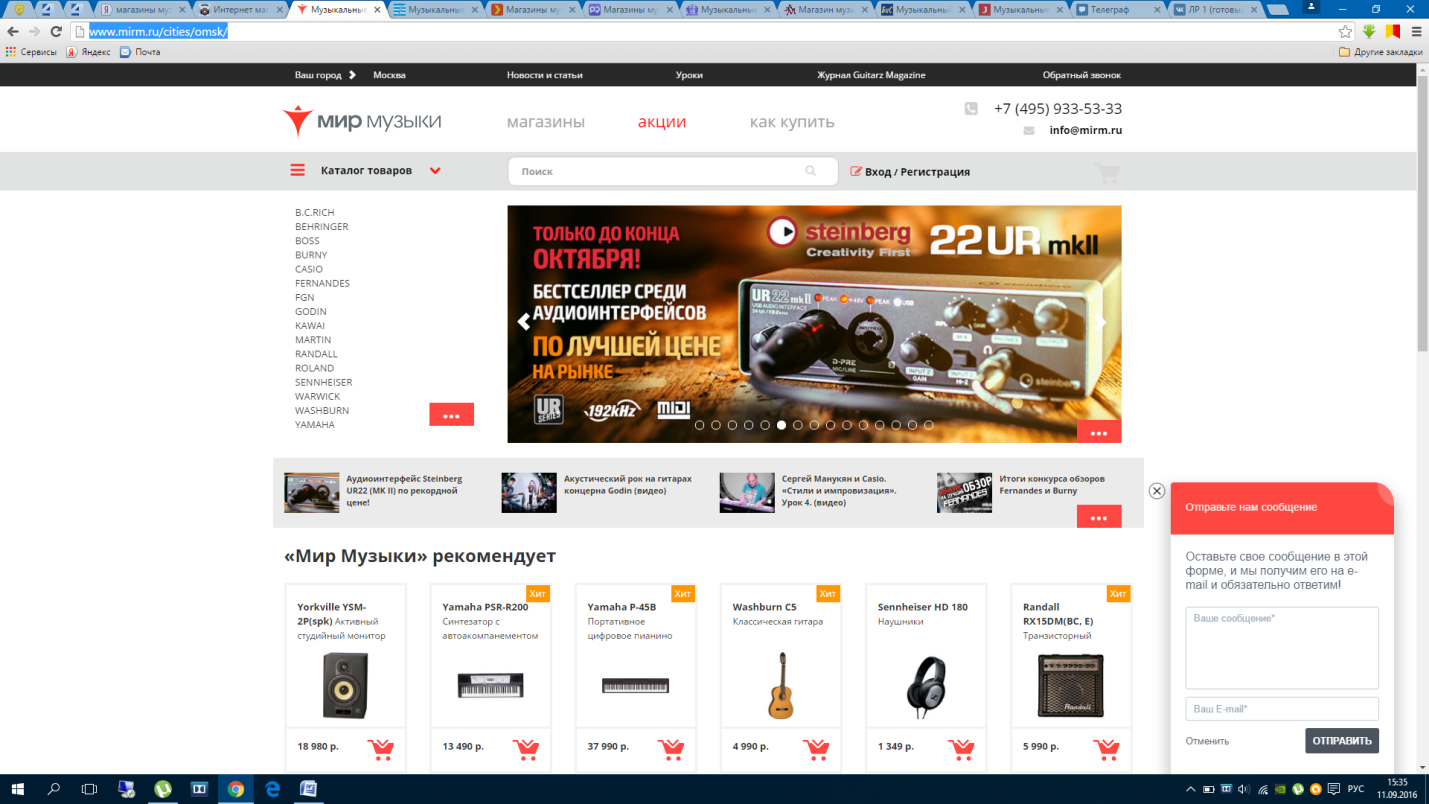Open Журнал Guitarz Magazine link
The height and width of the screenshot is (804, 1429).
pos(871,75)
